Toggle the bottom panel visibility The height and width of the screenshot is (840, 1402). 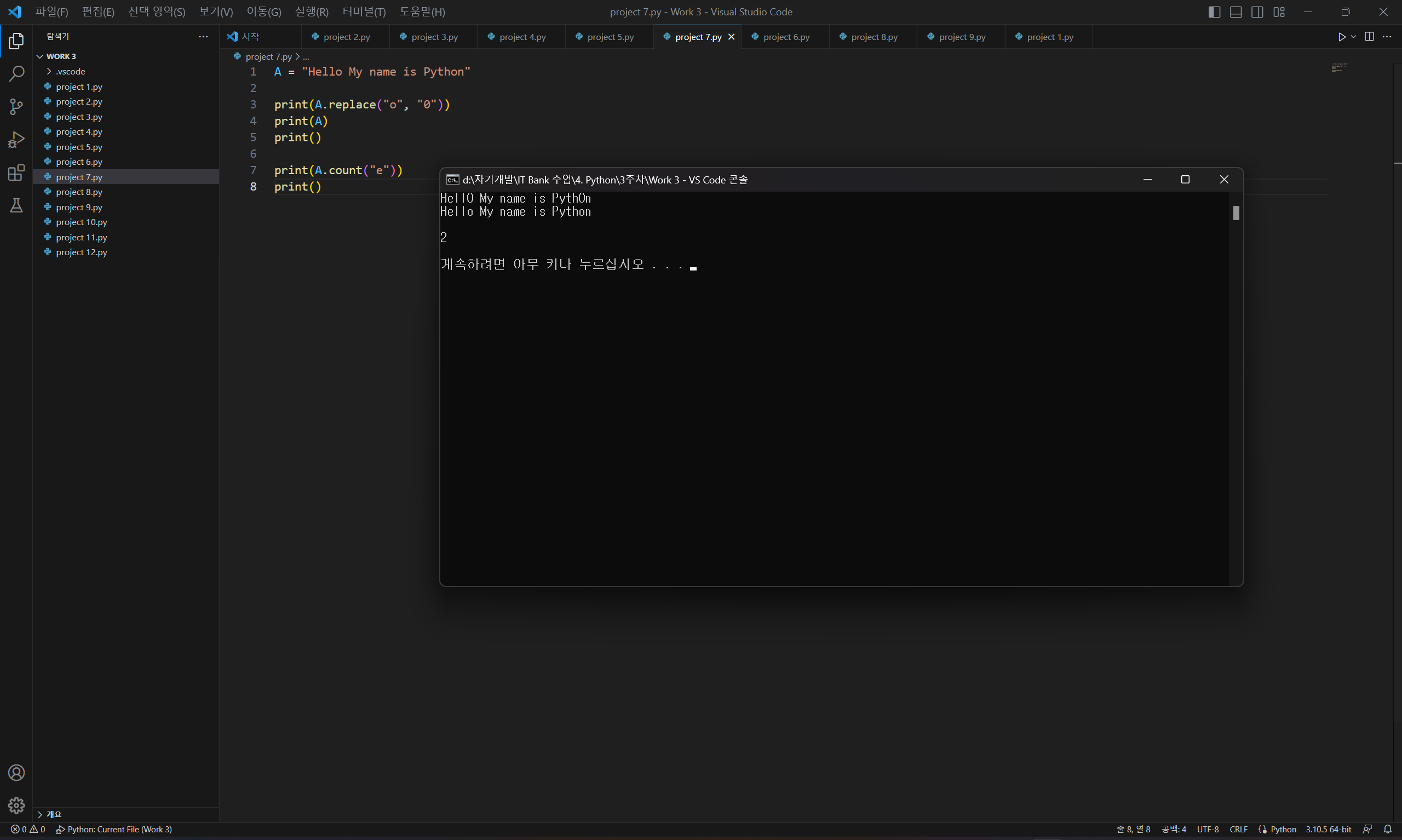(1236, 12)
